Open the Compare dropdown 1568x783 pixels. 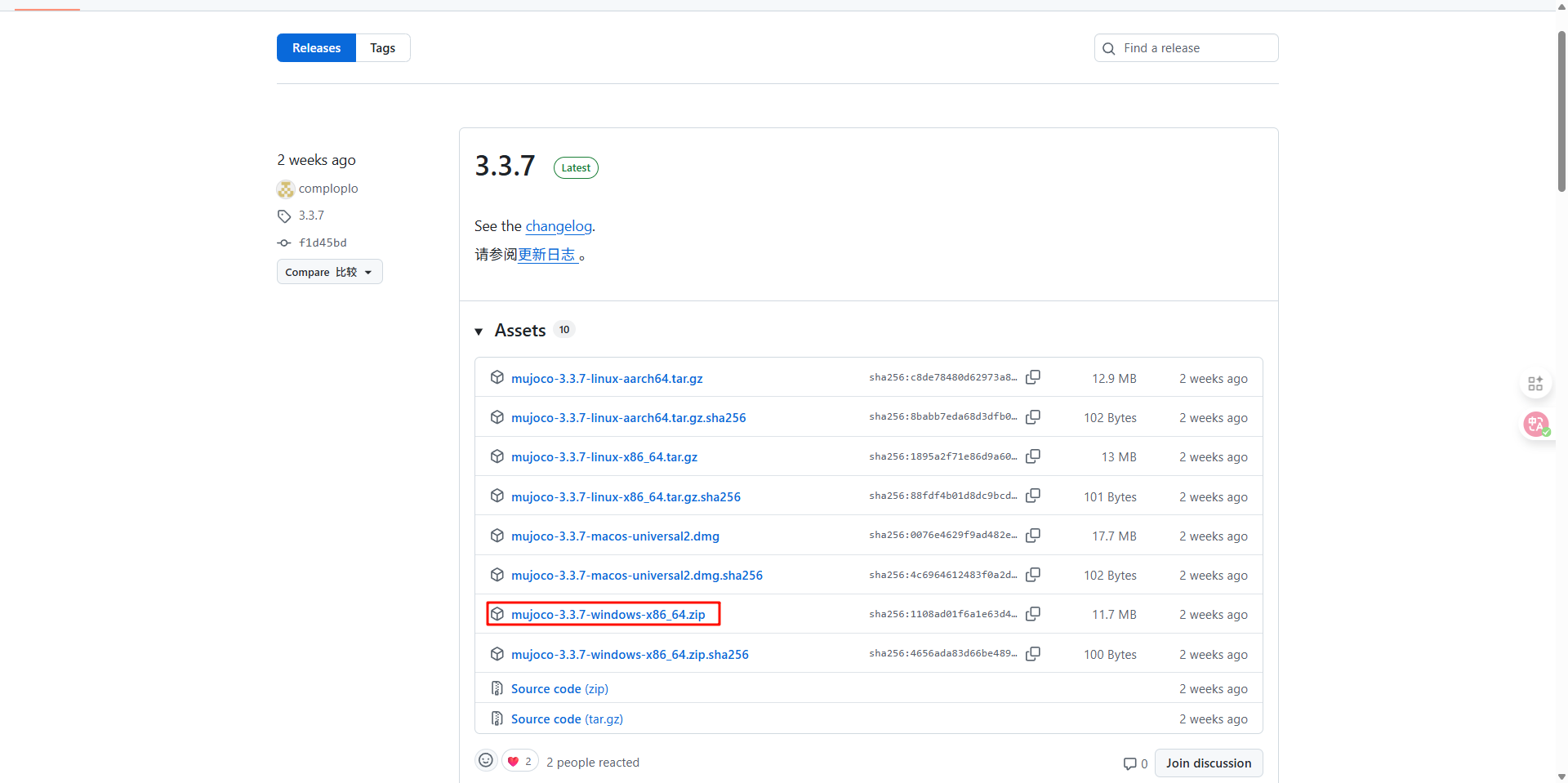[330, 272]
